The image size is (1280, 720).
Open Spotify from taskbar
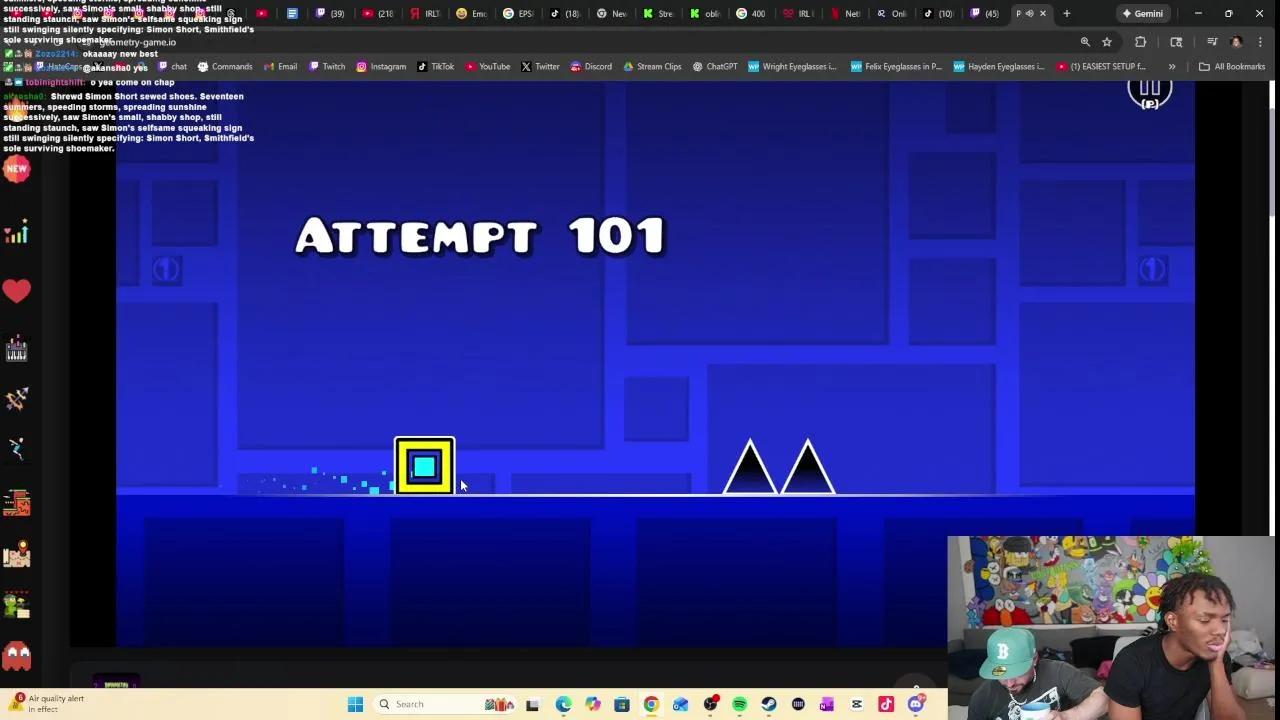[x=739, y=704]
